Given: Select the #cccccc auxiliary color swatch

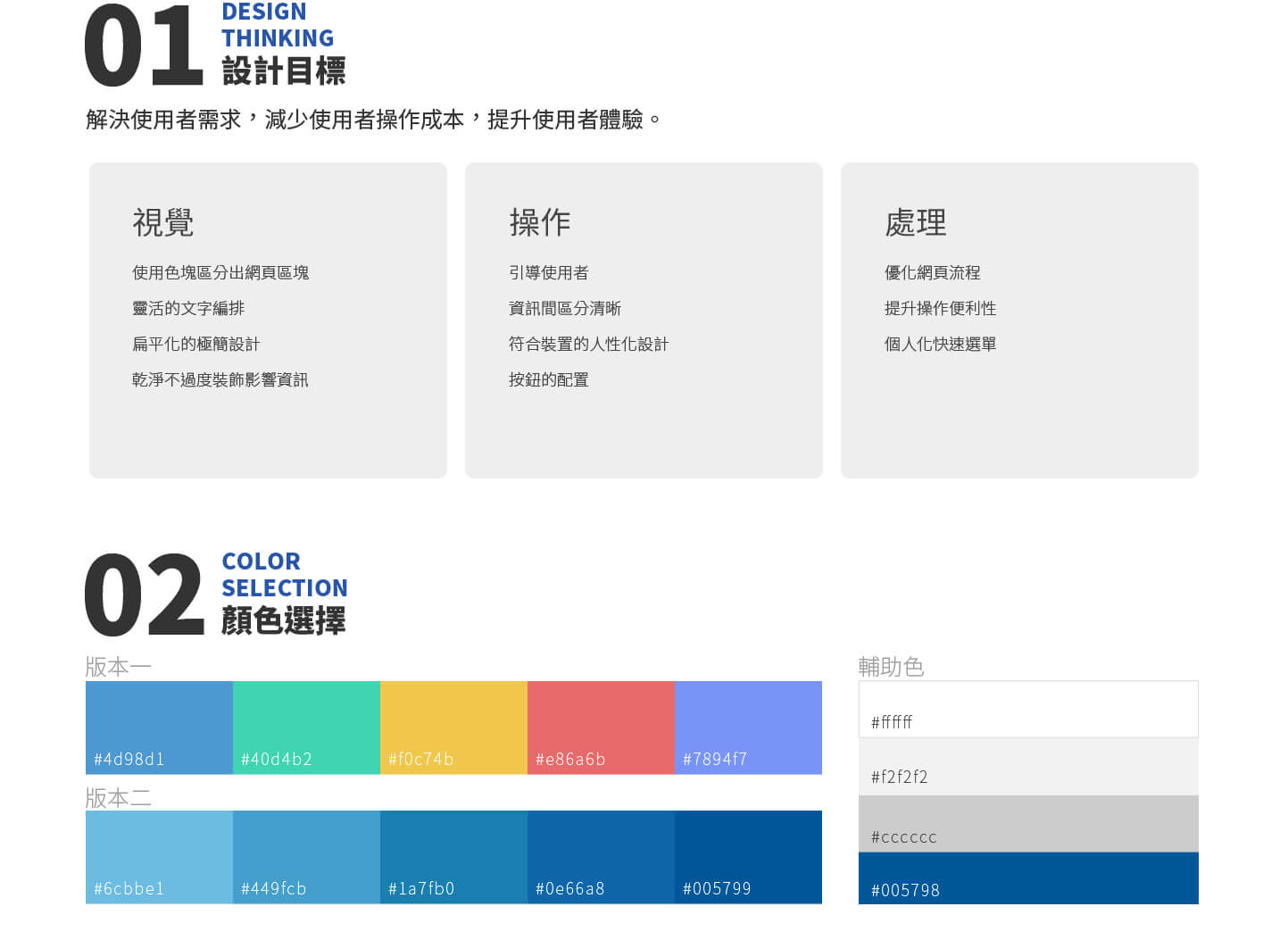Looking at the screenshot, I should coord(1027,823).
